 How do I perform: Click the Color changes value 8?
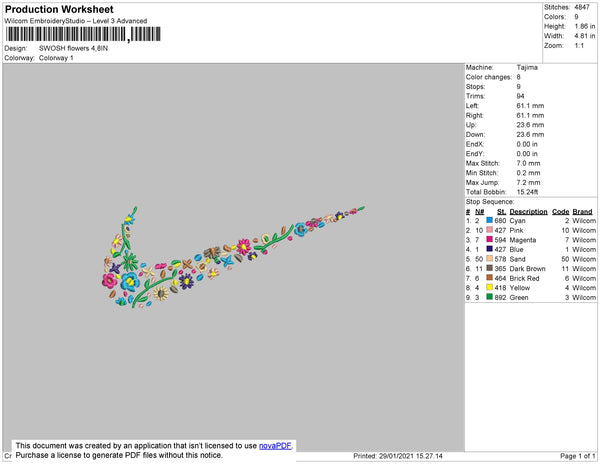518,77
